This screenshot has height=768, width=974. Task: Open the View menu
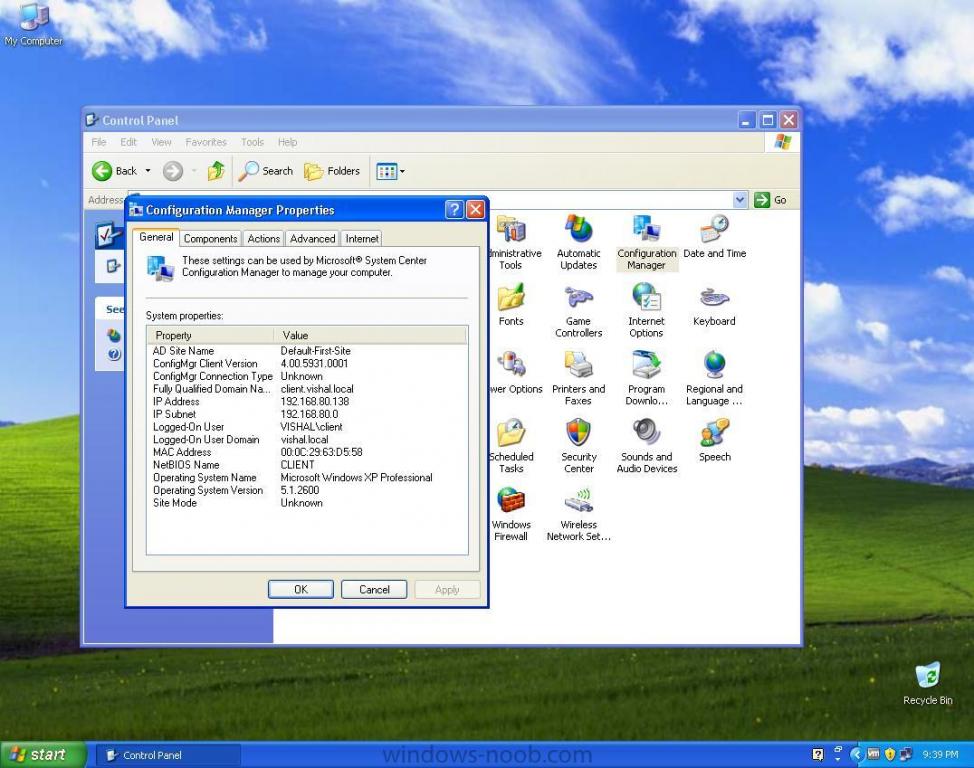point(161,142)
